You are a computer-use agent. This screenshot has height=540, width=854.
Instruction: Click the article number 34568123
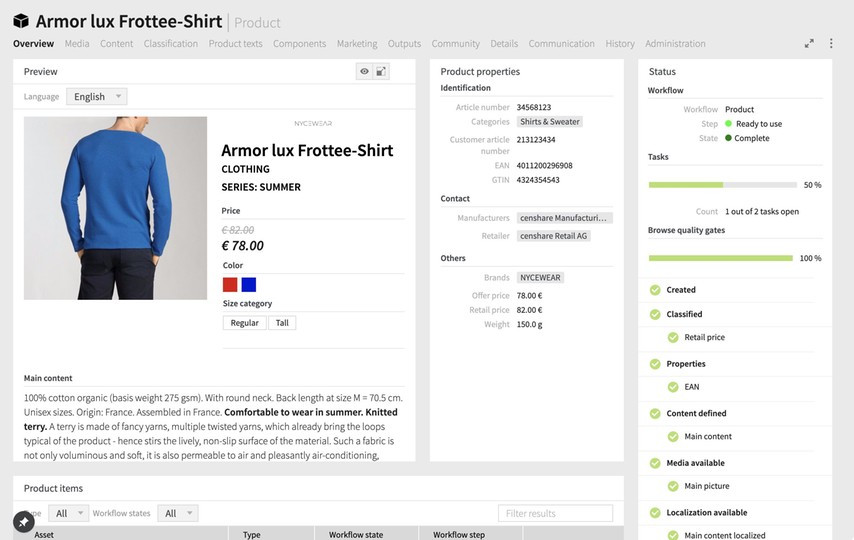(534, 107)
